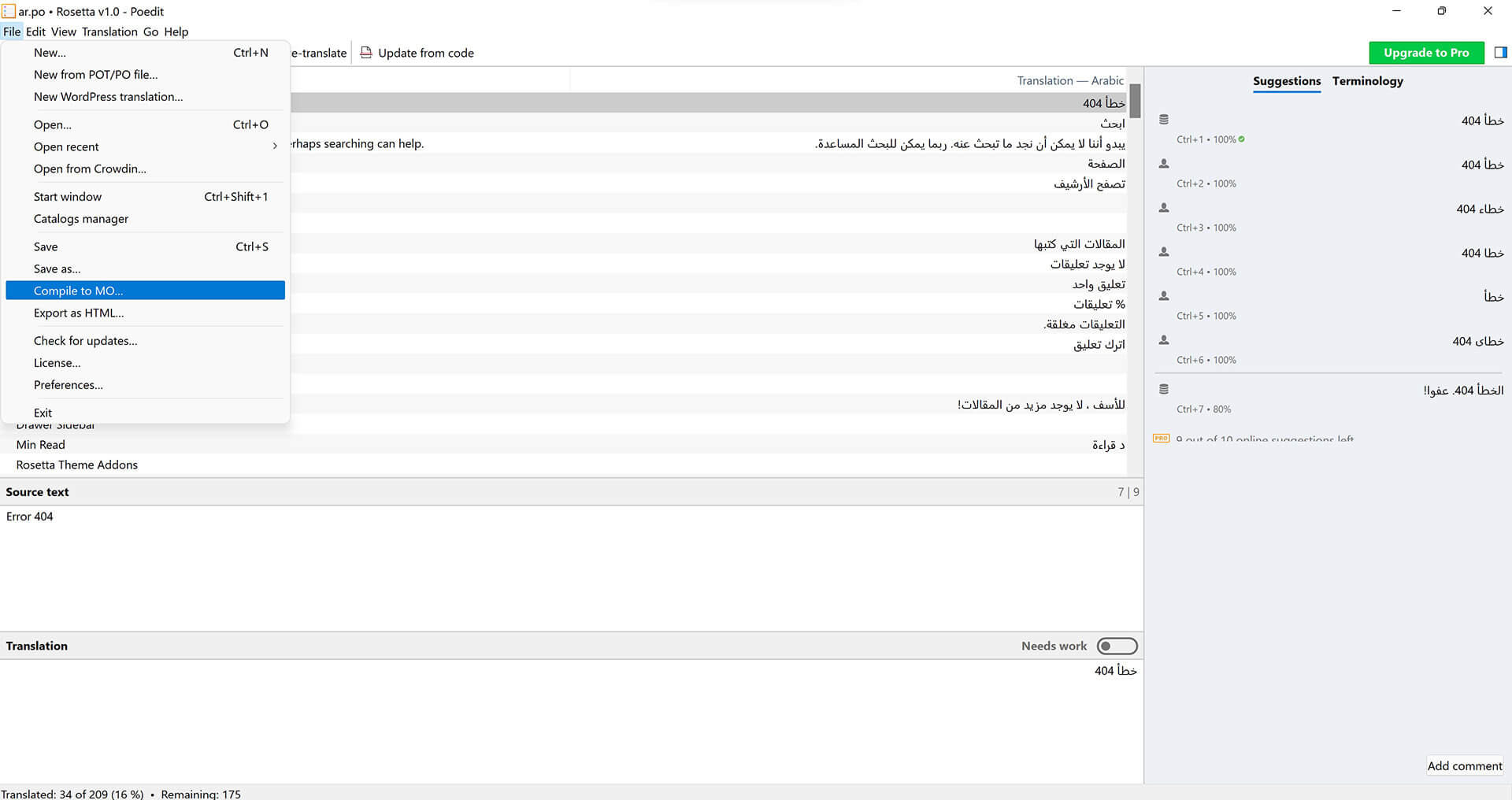Viewport: 1512px width, 800px height.
Task: Toggle the sidebar visibility icon
Action: pyautogui.click(x=1500, y=53)
